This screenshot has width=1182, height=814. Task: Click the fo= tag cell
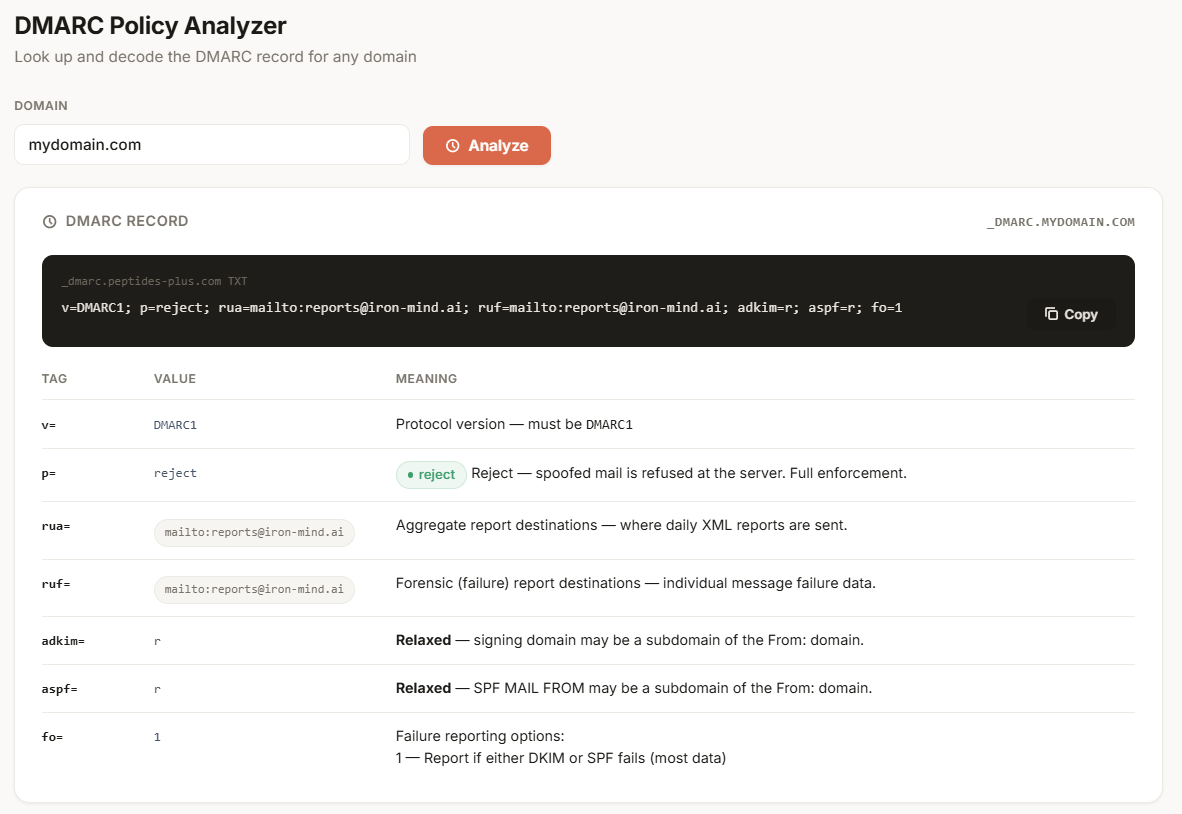[x=52, y=737]
